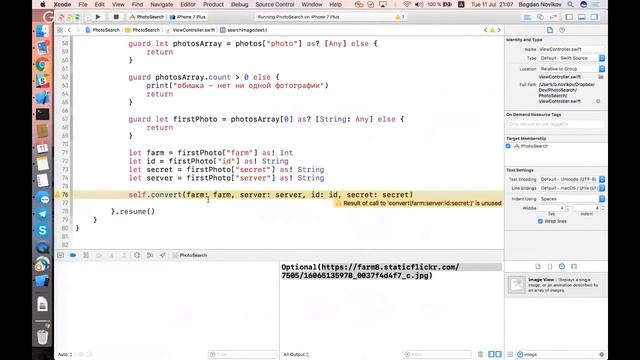640x360 pixels.
Task: Open All Output console popup
Action: coord(296,354)
